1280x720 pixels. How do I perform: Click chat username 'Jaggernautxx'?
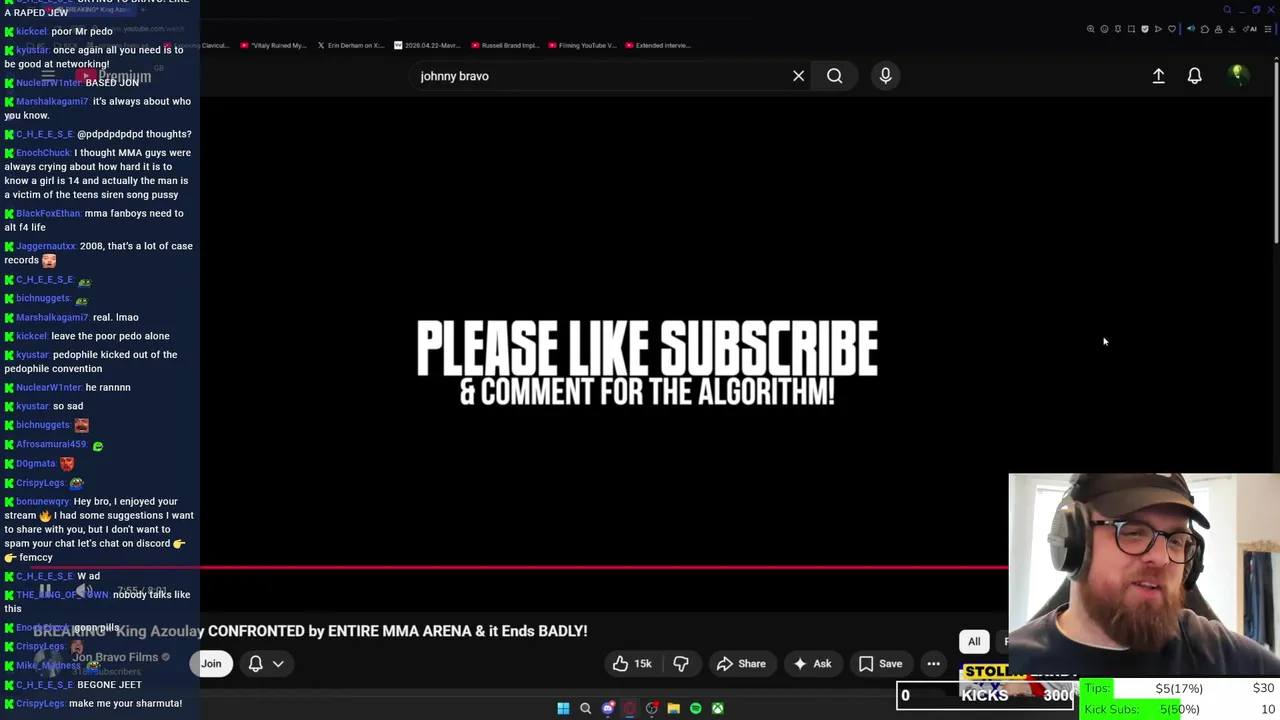pos(45,246)
